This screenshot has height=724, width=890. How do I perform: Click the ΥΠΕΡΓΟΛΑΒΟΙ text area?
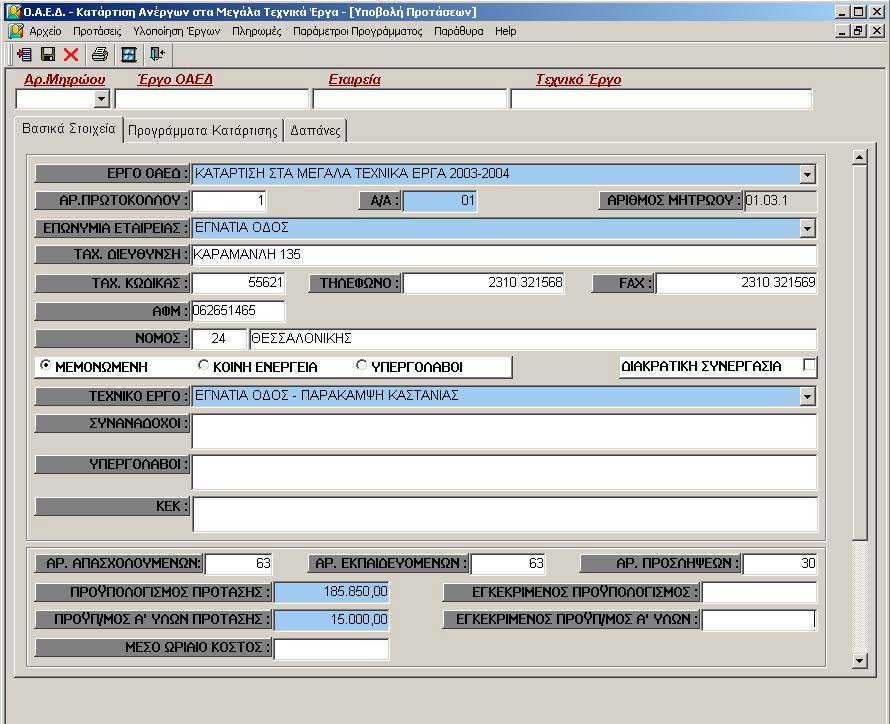[504, 472]
